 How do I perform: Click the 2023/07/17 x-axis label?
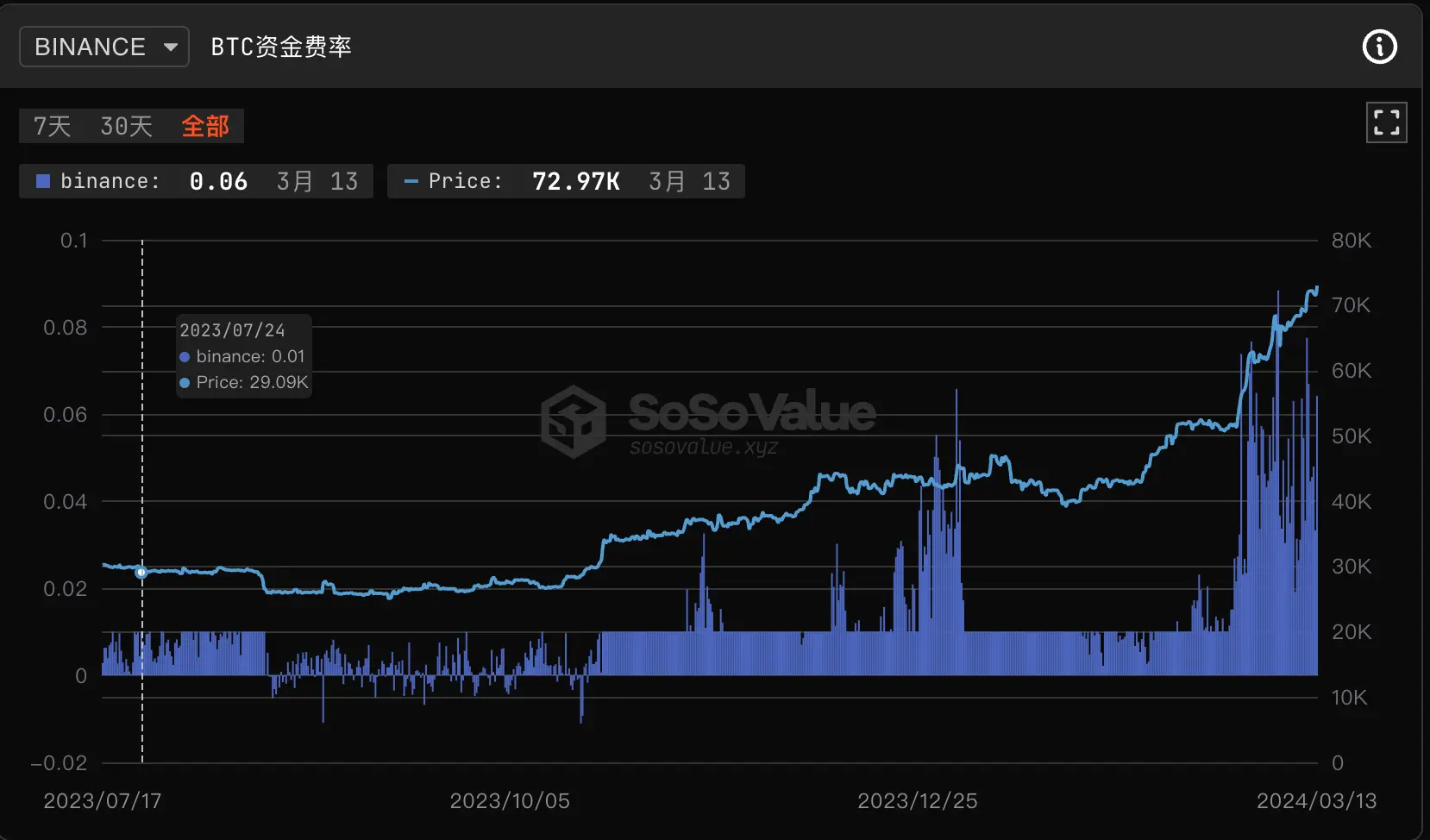[x=103, y=800]
